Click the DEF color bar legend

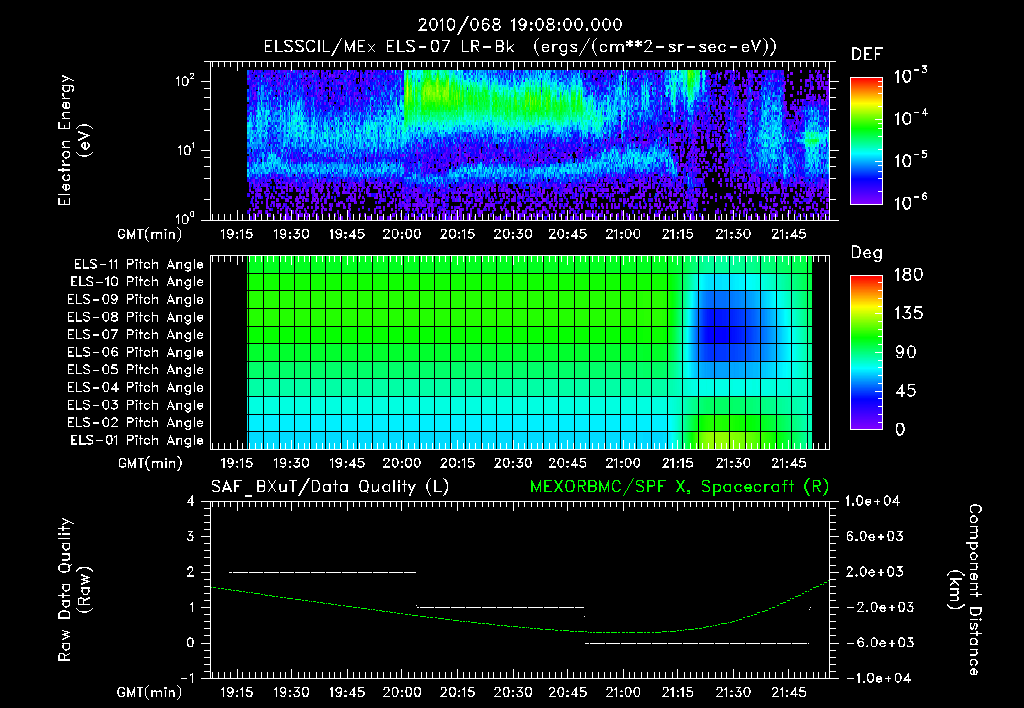pos(866,141)
